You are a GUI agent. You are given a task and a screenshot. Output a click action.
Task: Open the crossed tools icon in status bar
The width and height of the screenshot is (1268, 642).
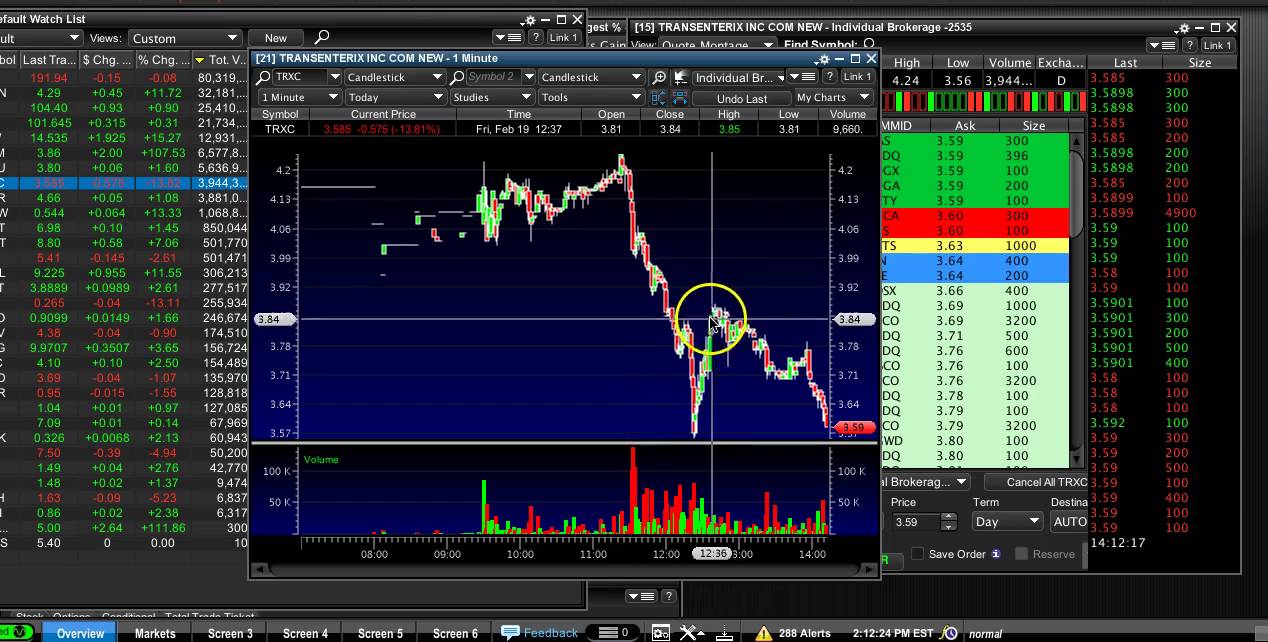click(x=691, y=632)
